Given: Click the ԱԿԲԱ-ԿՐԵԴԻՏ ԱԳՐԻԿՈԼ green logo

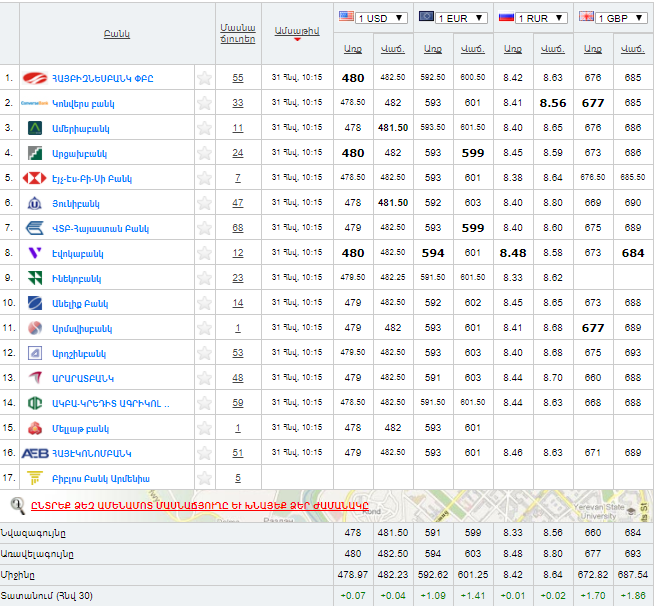Looking at the screenshot, I should [x=35, y=403].
